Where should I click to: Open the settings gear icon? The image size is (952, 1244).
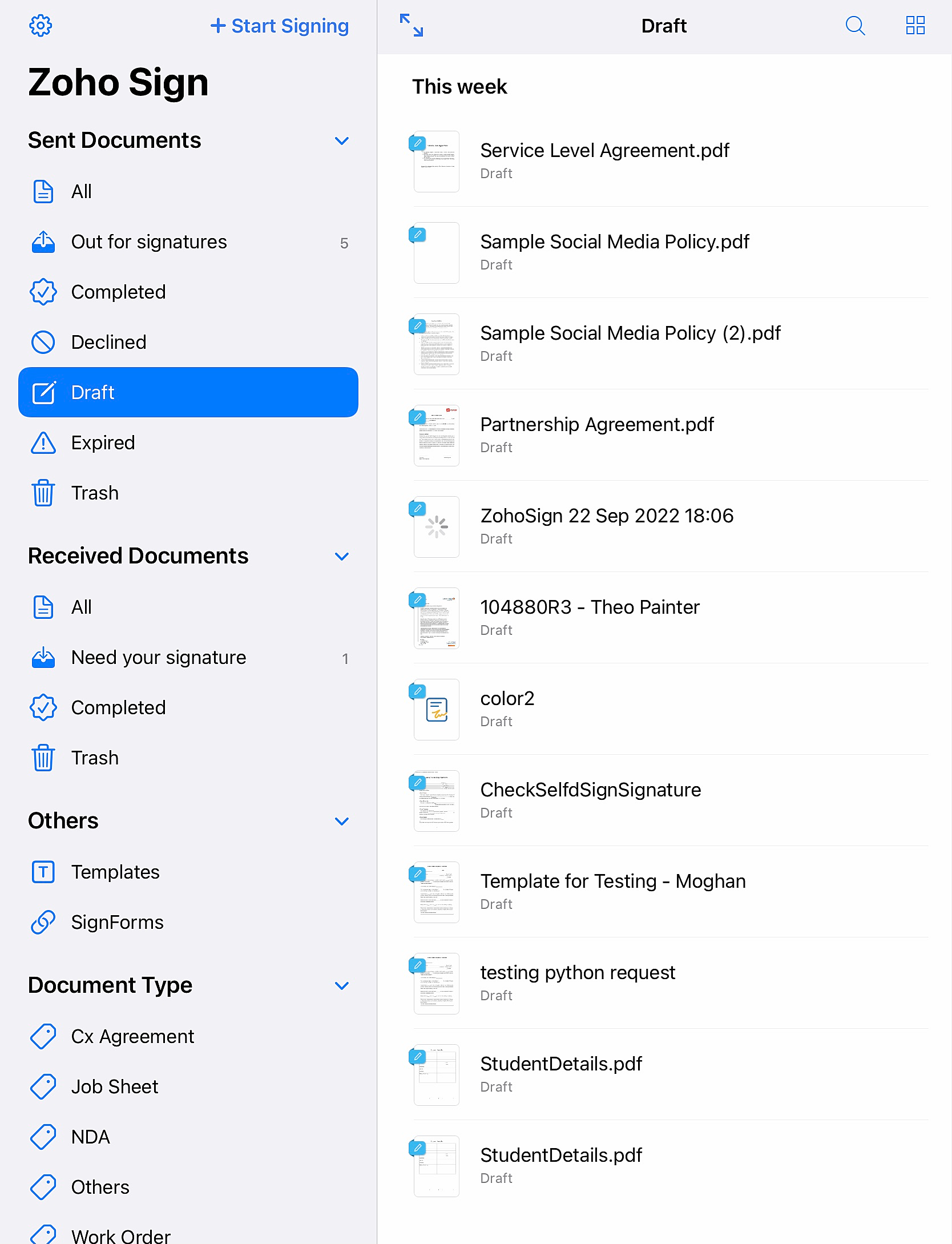[x=41, y=26]
